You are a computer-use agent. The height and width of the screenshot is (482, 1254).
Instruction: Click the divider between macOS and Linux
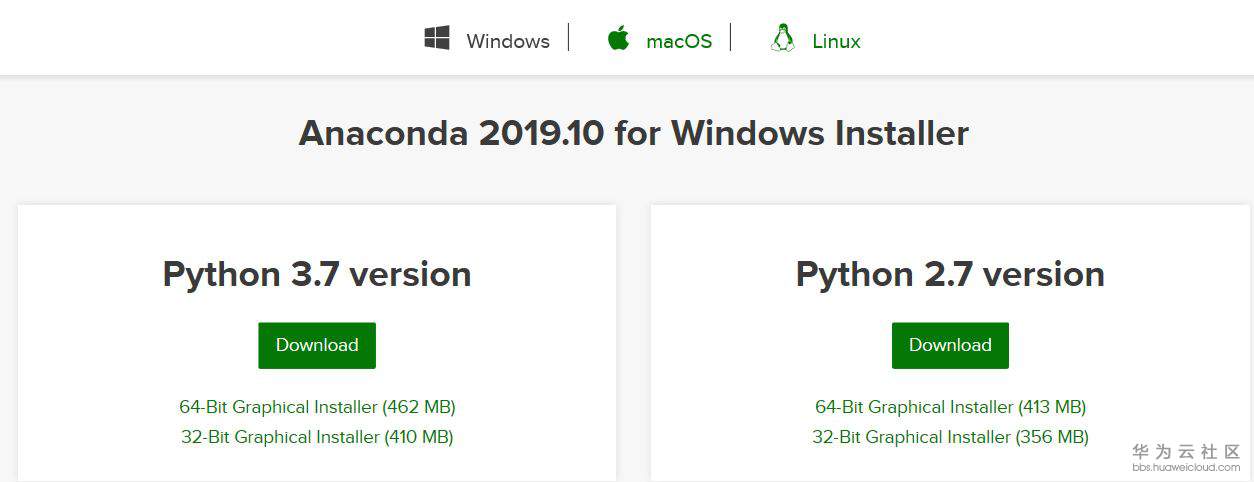(731, 38)
